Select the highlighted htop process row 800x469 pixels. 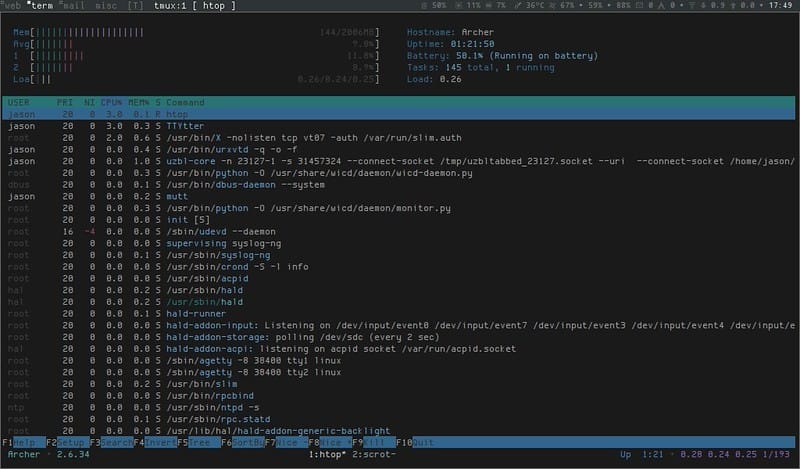pyautogui.click(x=398, y=114)
